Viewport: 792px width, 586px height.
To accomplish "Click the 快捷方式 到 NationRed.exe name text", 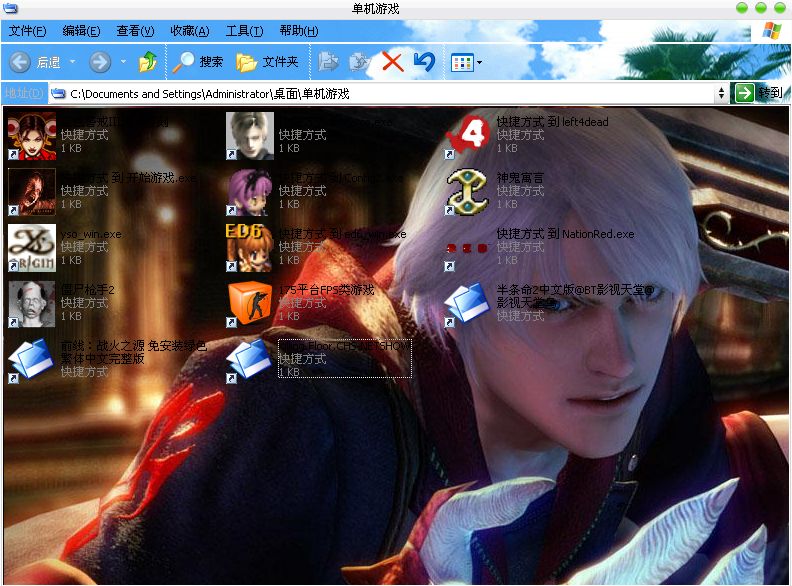I will click(565, 234).
